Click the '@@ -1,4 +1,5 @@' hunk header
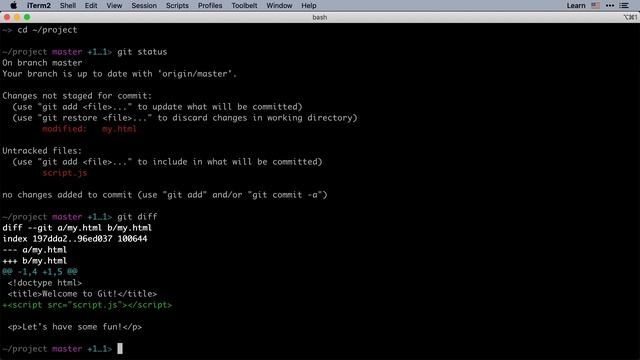The image size is (640, 360). pos(40,272)
